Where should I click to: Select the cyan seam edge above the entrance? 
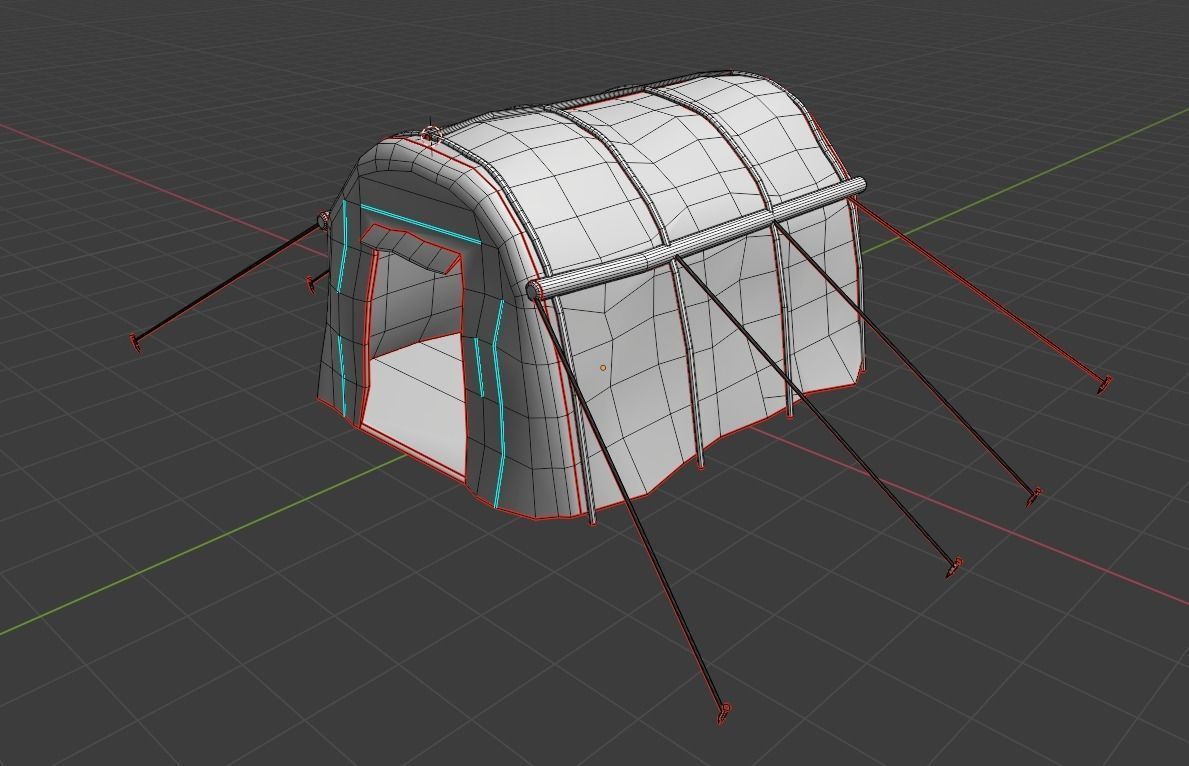coord(420,224)
